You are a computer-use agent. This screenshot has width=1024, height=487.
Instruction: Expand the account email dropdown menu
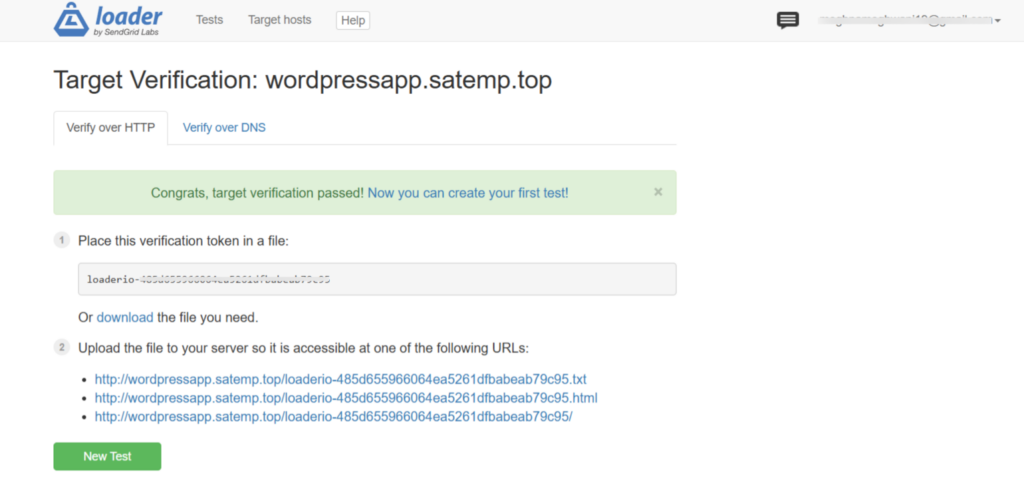click(910, 21)
